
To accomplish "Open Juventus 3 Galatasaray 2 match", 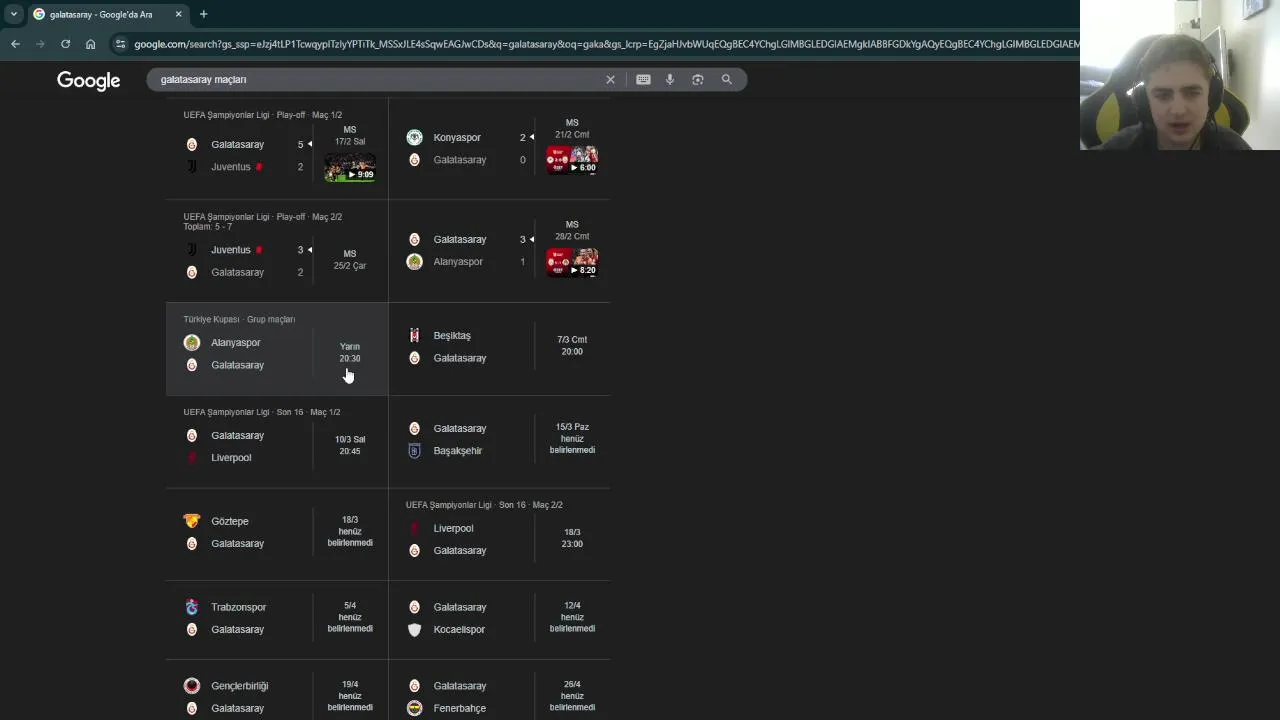I will point(277,251).
